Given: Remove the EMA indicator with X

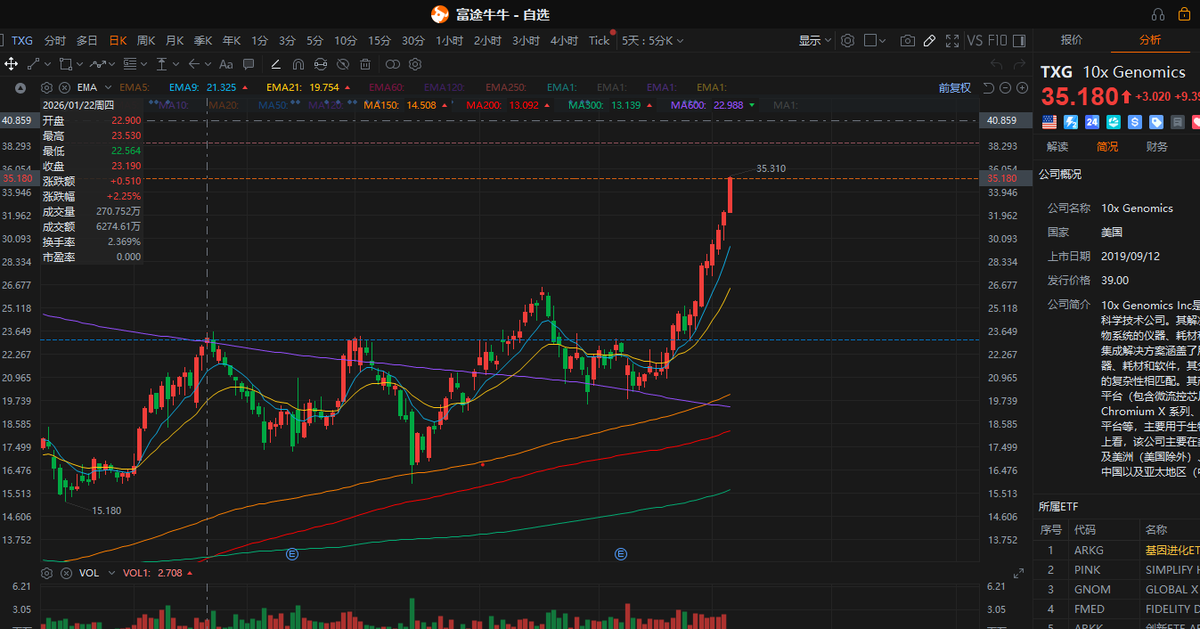Looking at the screenshot, I should [64, 87].
